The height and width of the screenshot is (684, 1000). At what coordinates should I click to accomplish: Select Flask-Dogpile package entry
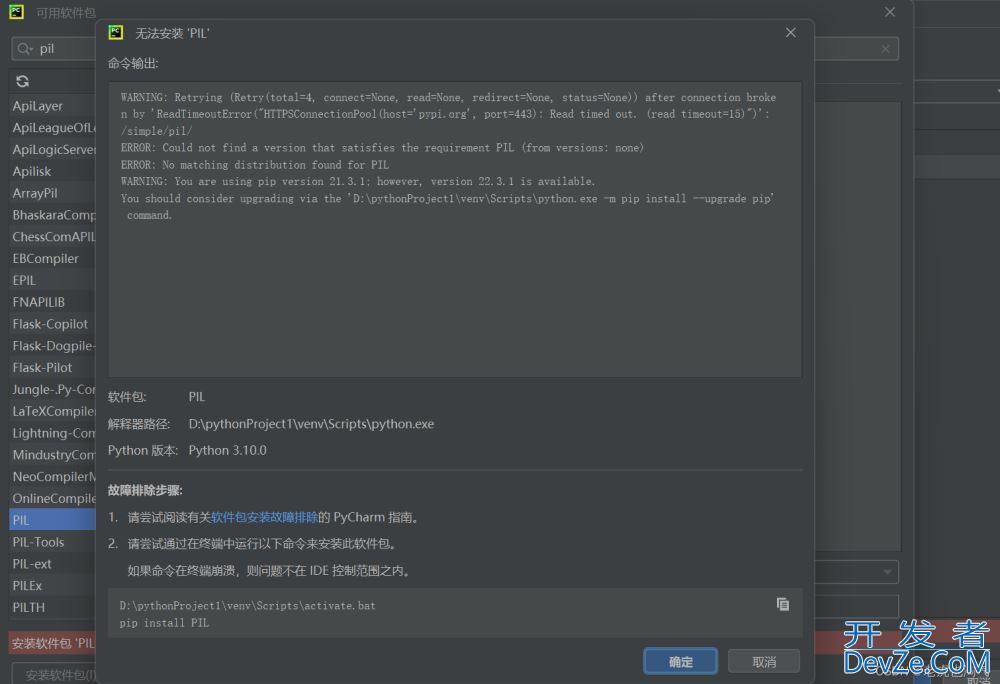click(52, 346)
